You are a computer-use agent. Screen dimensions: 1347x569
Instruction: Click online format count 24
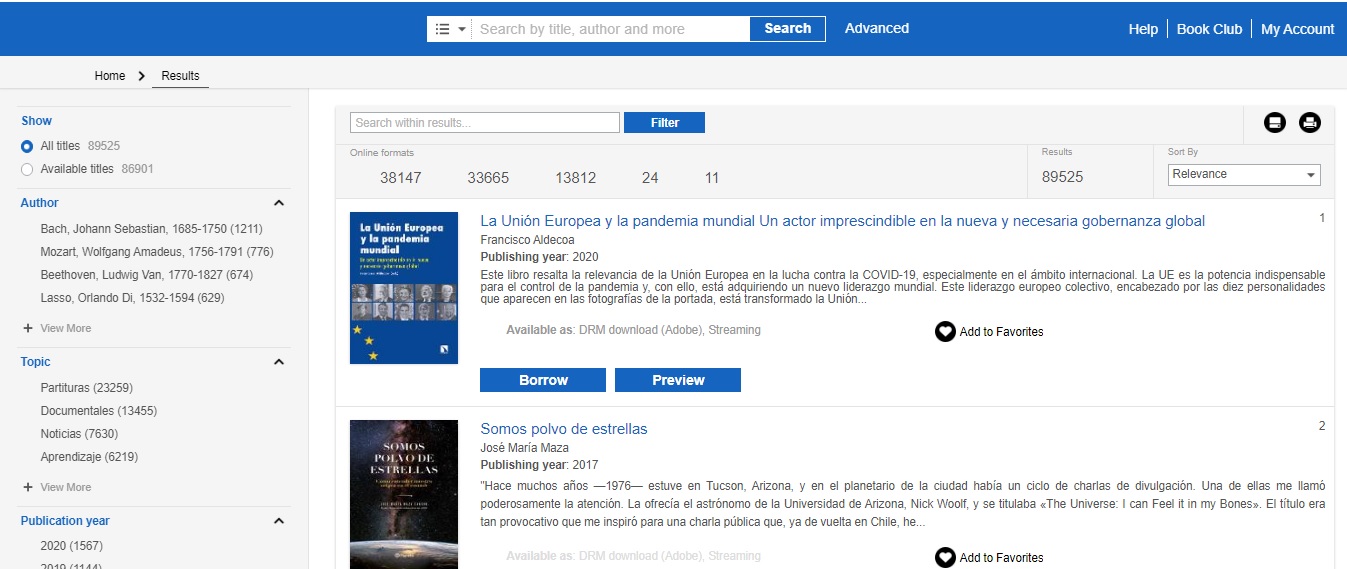(650, 178)
